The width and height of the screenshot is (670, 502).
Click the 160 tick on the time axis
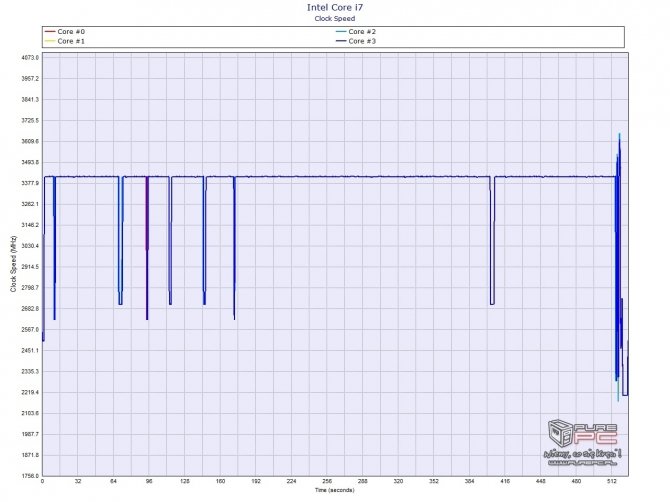[x=220, y=481]
